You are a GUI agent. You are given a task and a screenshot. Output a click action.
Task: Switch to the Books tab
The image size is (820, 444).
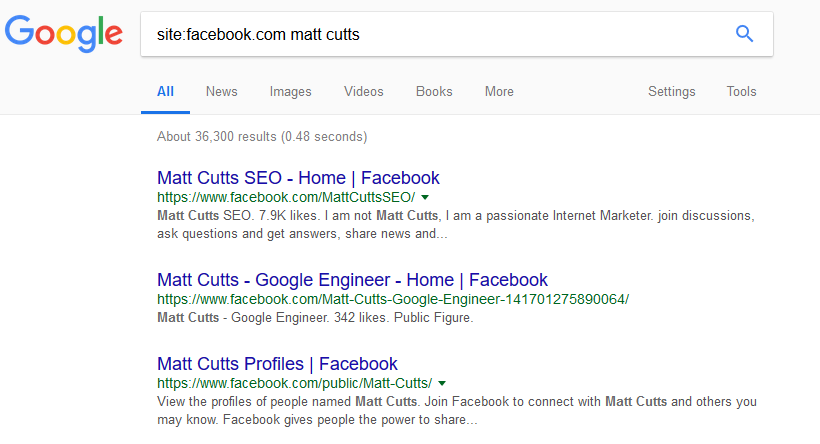(x=434, y=92)
